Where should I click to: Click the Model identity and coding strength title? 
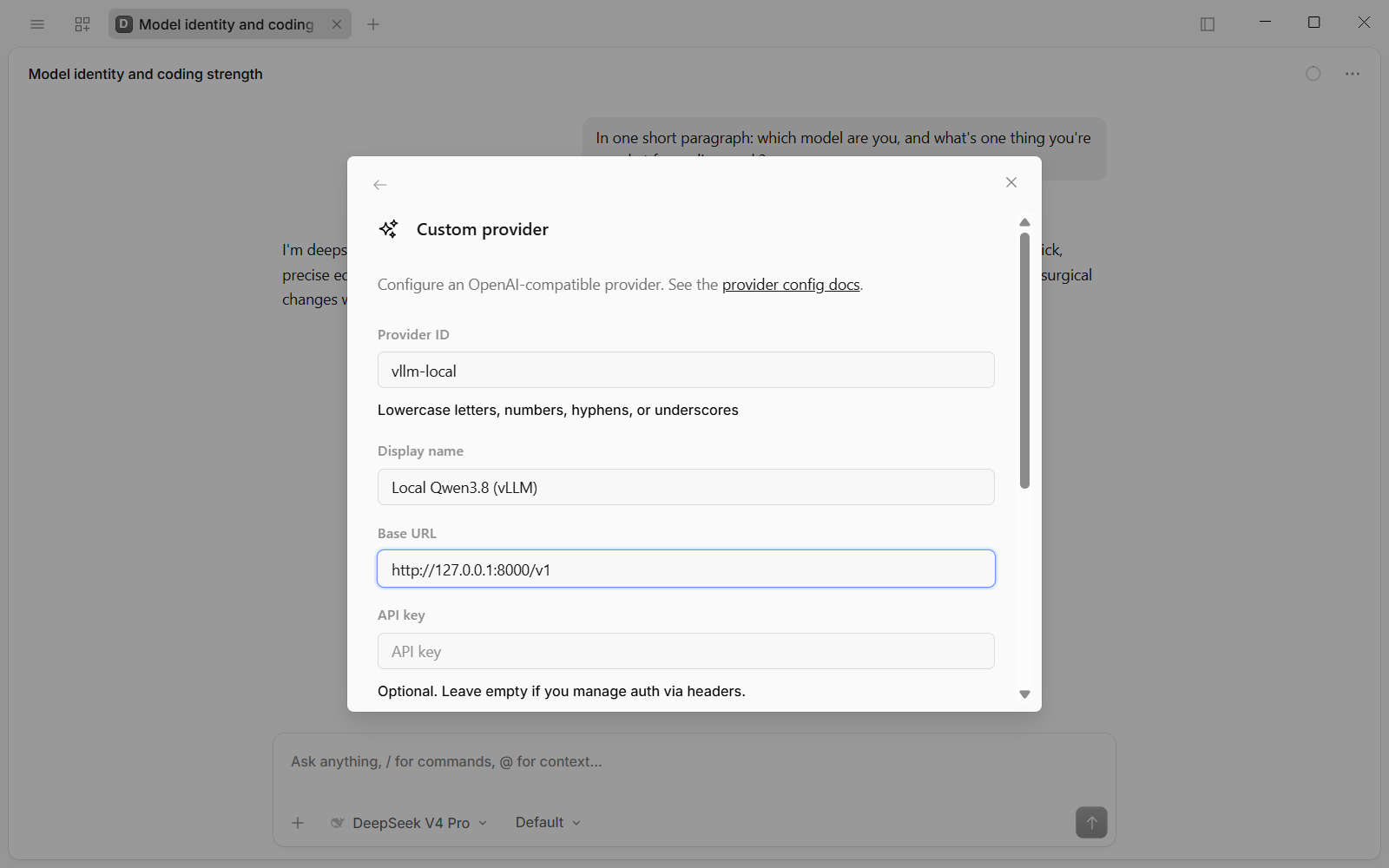tap(145, 74)
